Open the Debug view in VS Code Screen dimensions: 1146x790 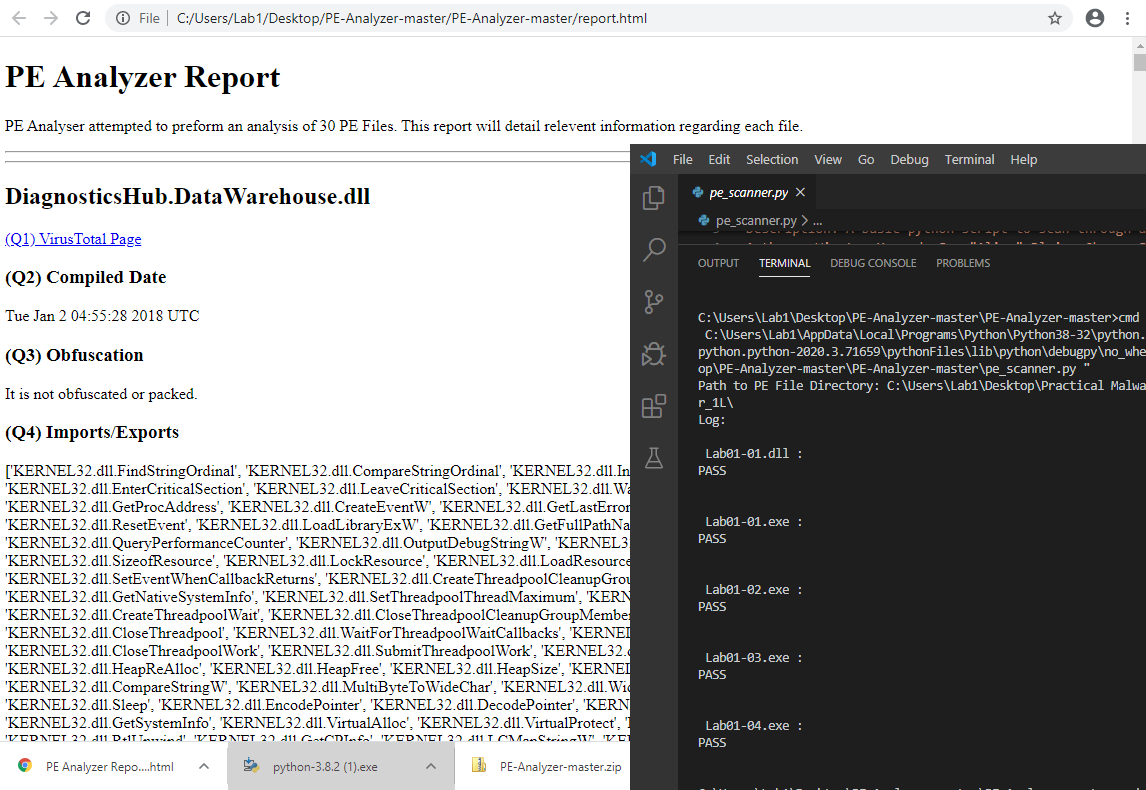click(x=653, y=354)
